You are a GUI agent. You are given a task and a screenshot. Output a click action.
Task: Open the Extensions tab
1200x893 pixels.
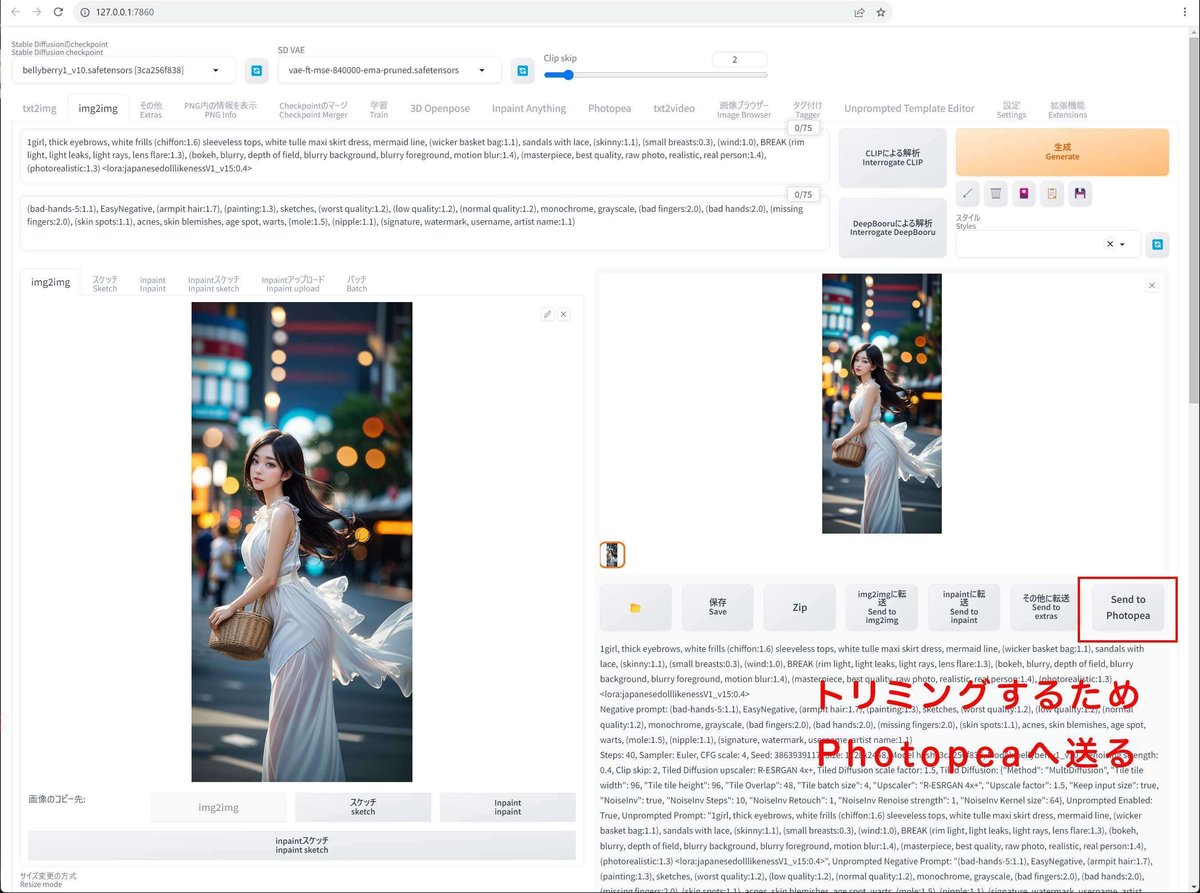[1067, 109]
